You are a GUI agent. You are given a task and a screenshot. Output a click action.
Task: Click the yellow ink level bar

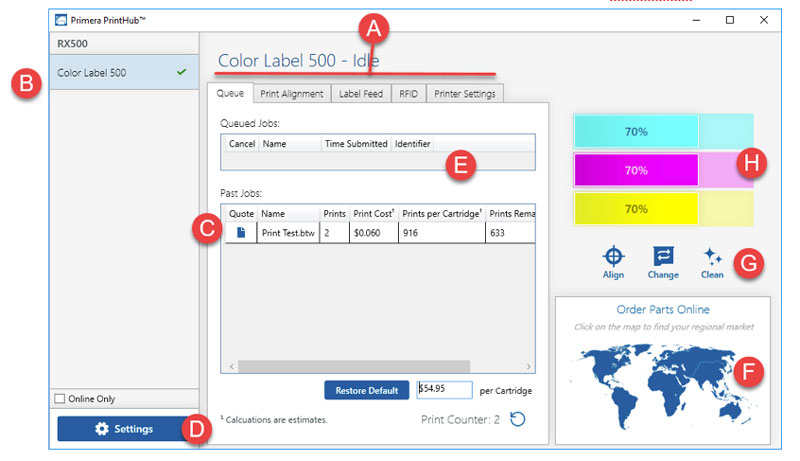click(663, 209)
